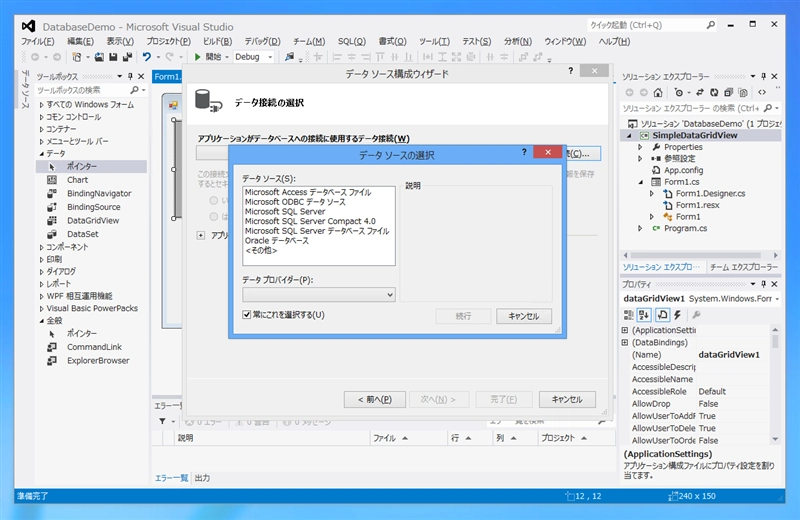Click the ツールボックスの検索 field

91,90
